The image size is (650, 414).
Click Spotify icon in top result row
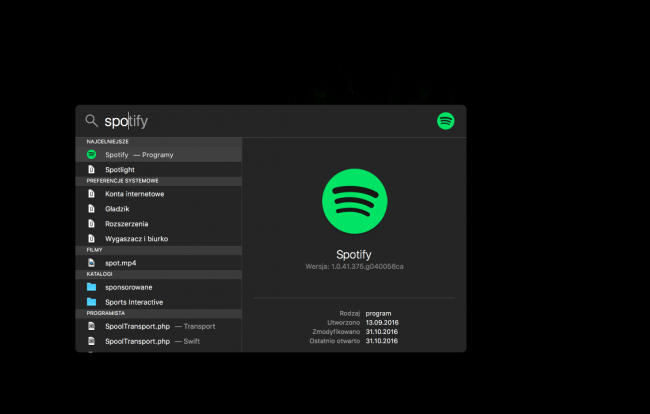click(92, 155)
